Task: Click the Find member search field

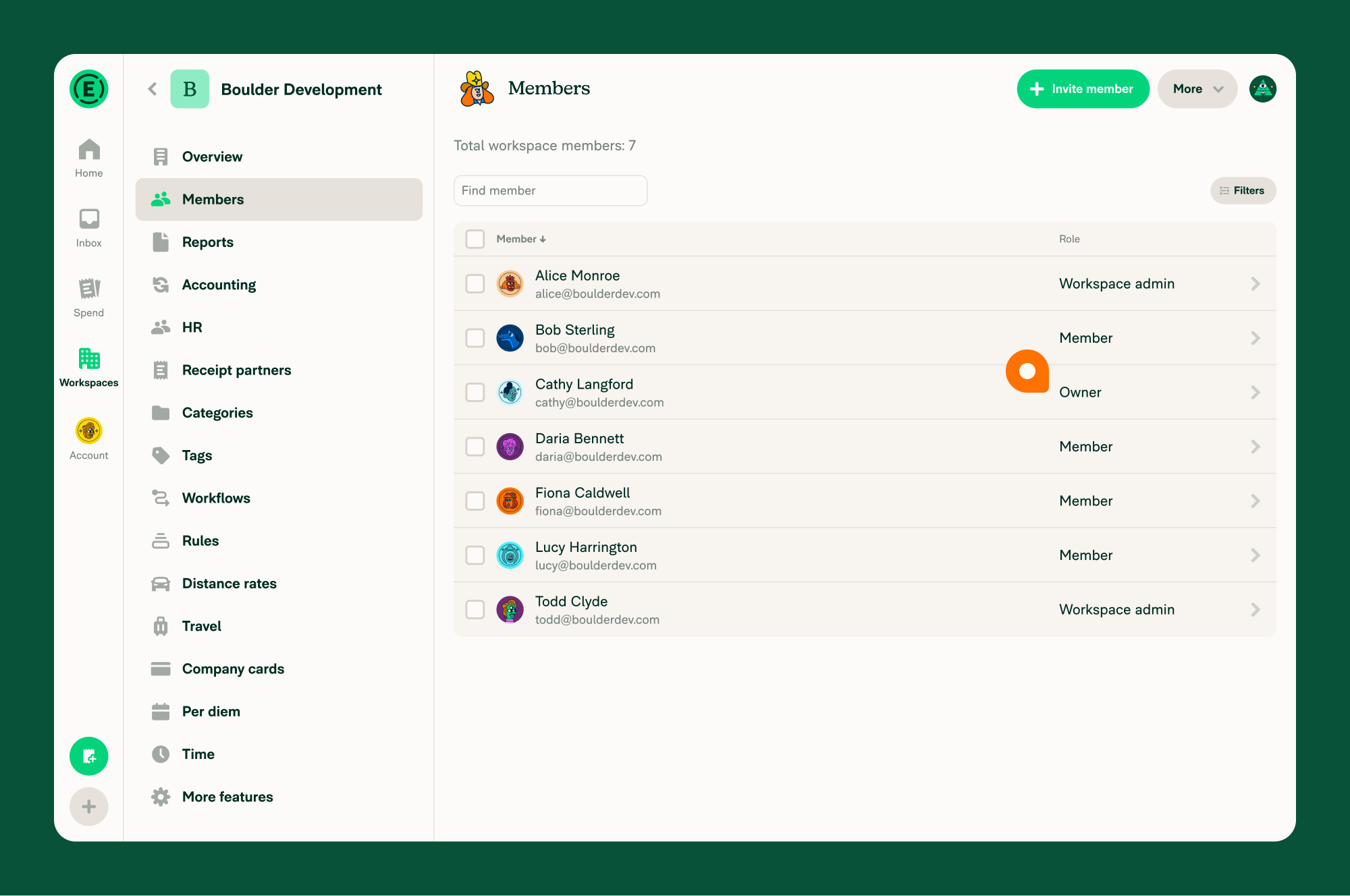Action: (x=550, y=190)
